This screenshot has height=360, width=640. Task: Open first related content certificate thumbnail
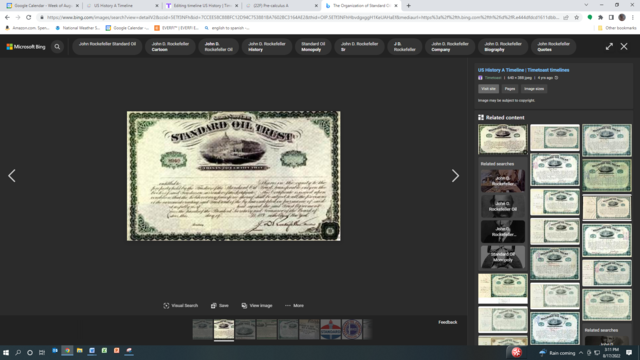click(502, 139)
